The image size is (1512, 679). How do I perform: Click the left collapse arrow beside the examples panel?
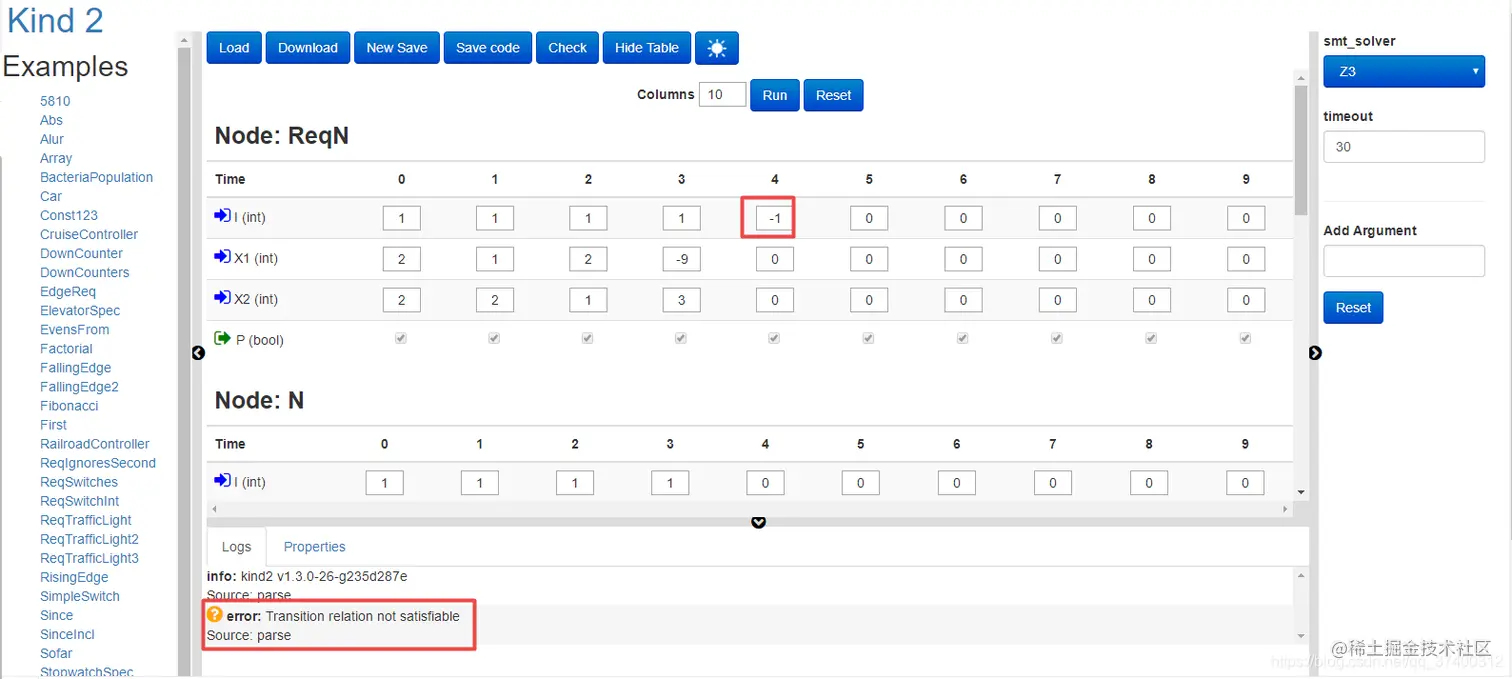click(x=198, y=353)
